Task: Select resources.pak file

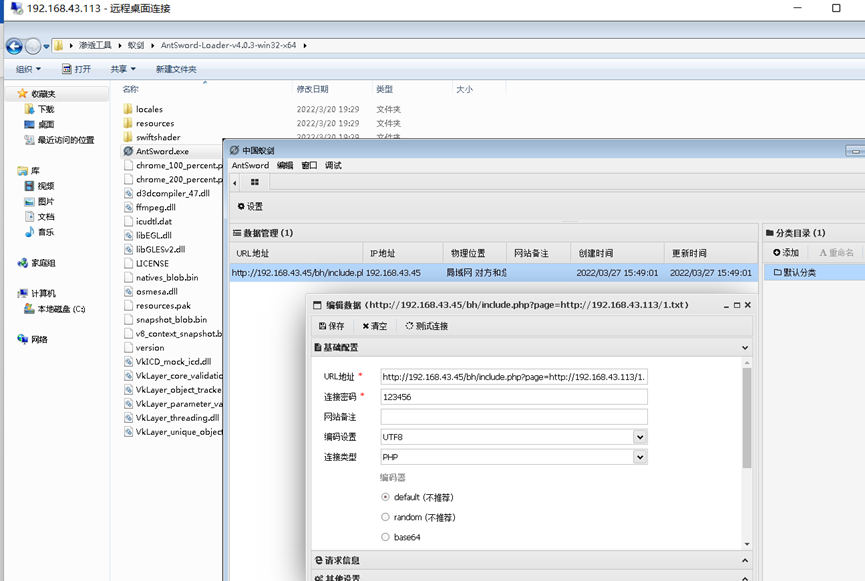Action: click(x=158, y=305)
